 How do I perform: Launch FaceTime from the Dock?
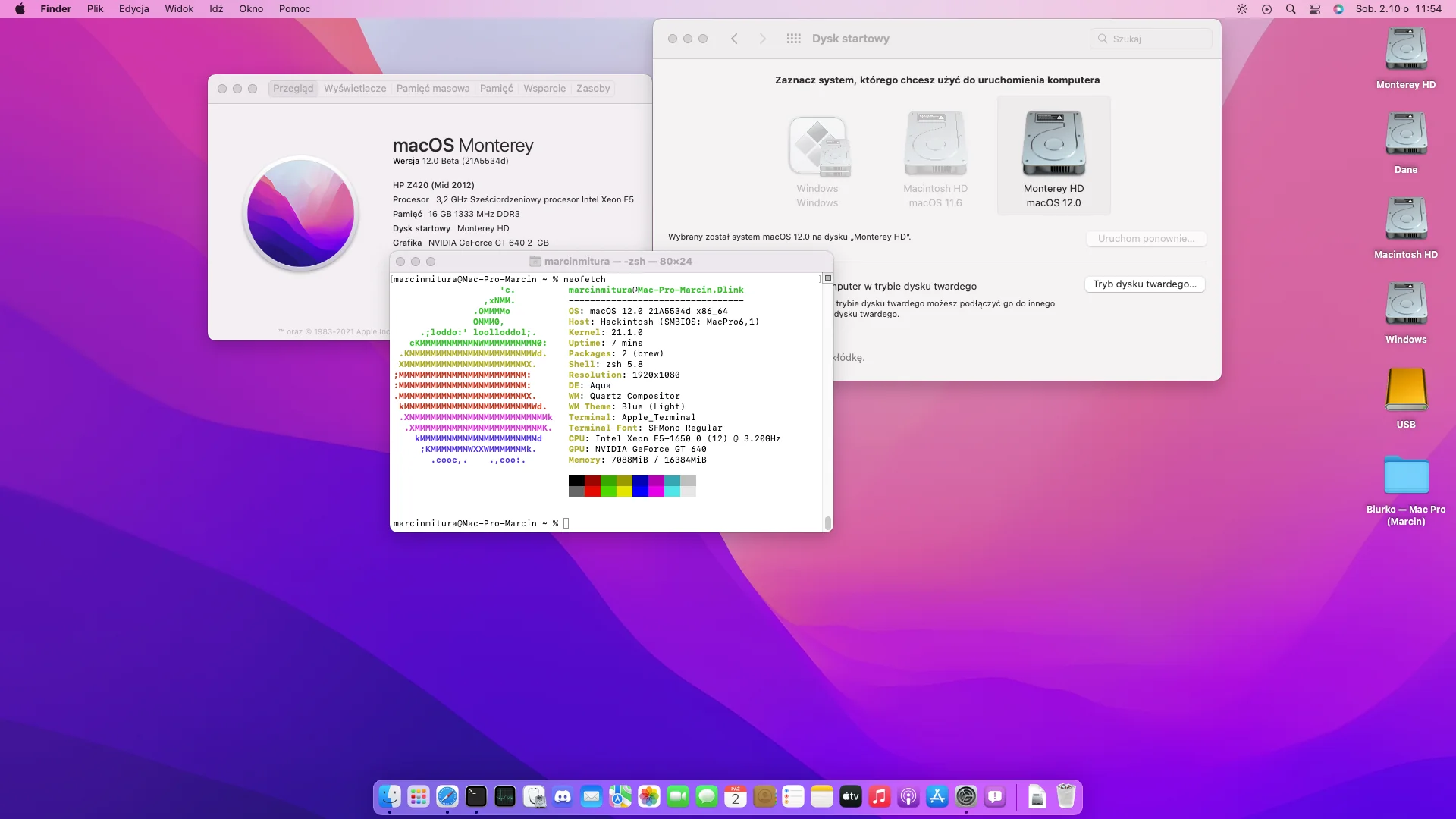point(678,796)
